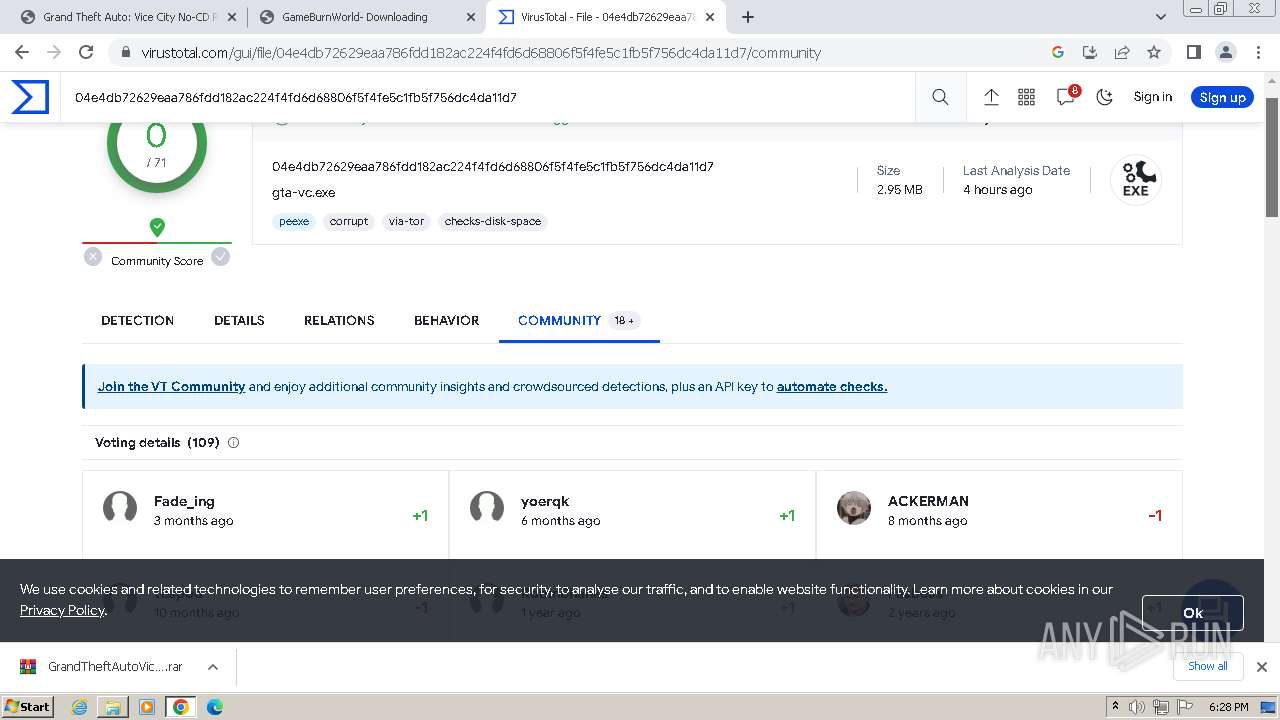Accept cookies with Ok button

click(1192, 613)
